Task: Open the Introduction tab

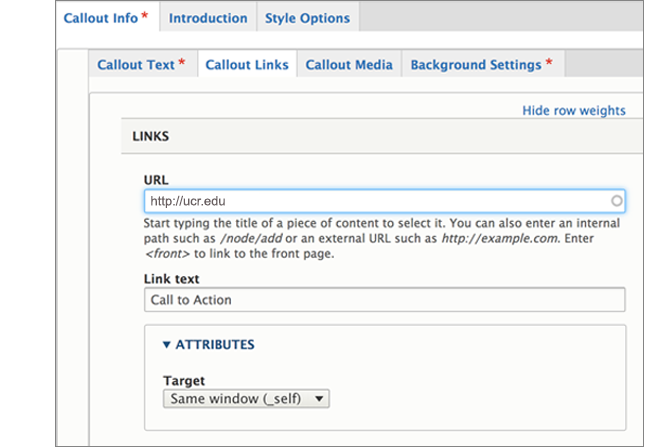Action: click(x=207, y=18)
